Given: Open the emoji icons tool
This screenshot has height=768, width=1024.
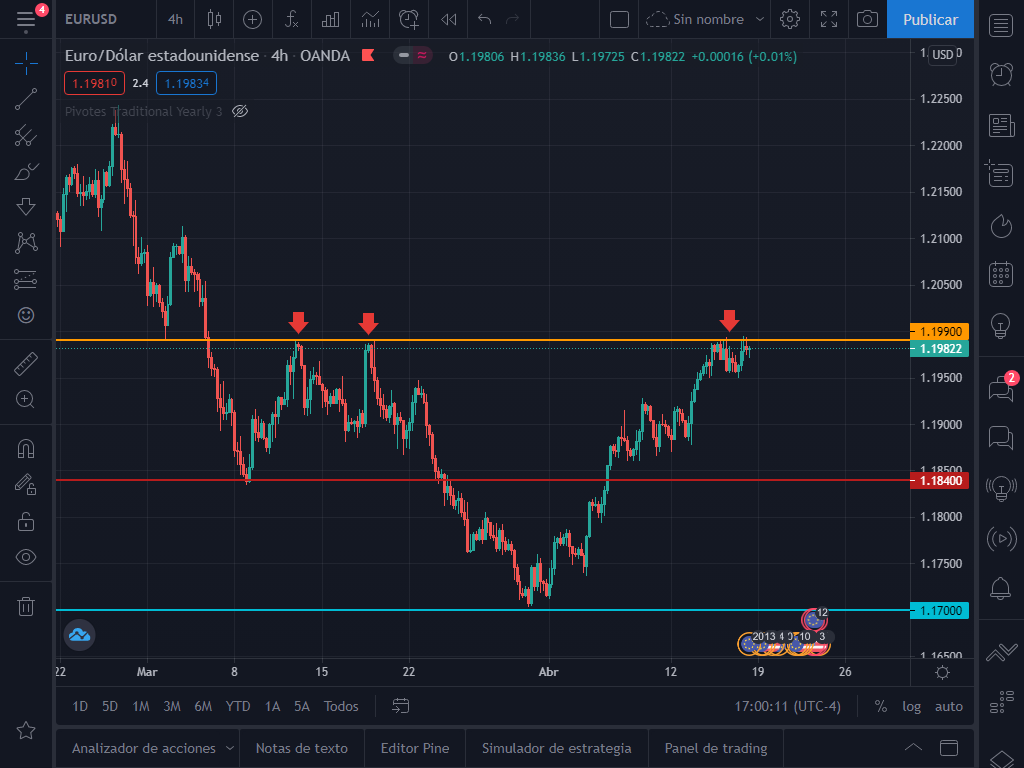Looking at the screenshot, I should pyautogui.click(x=26, y=315).
